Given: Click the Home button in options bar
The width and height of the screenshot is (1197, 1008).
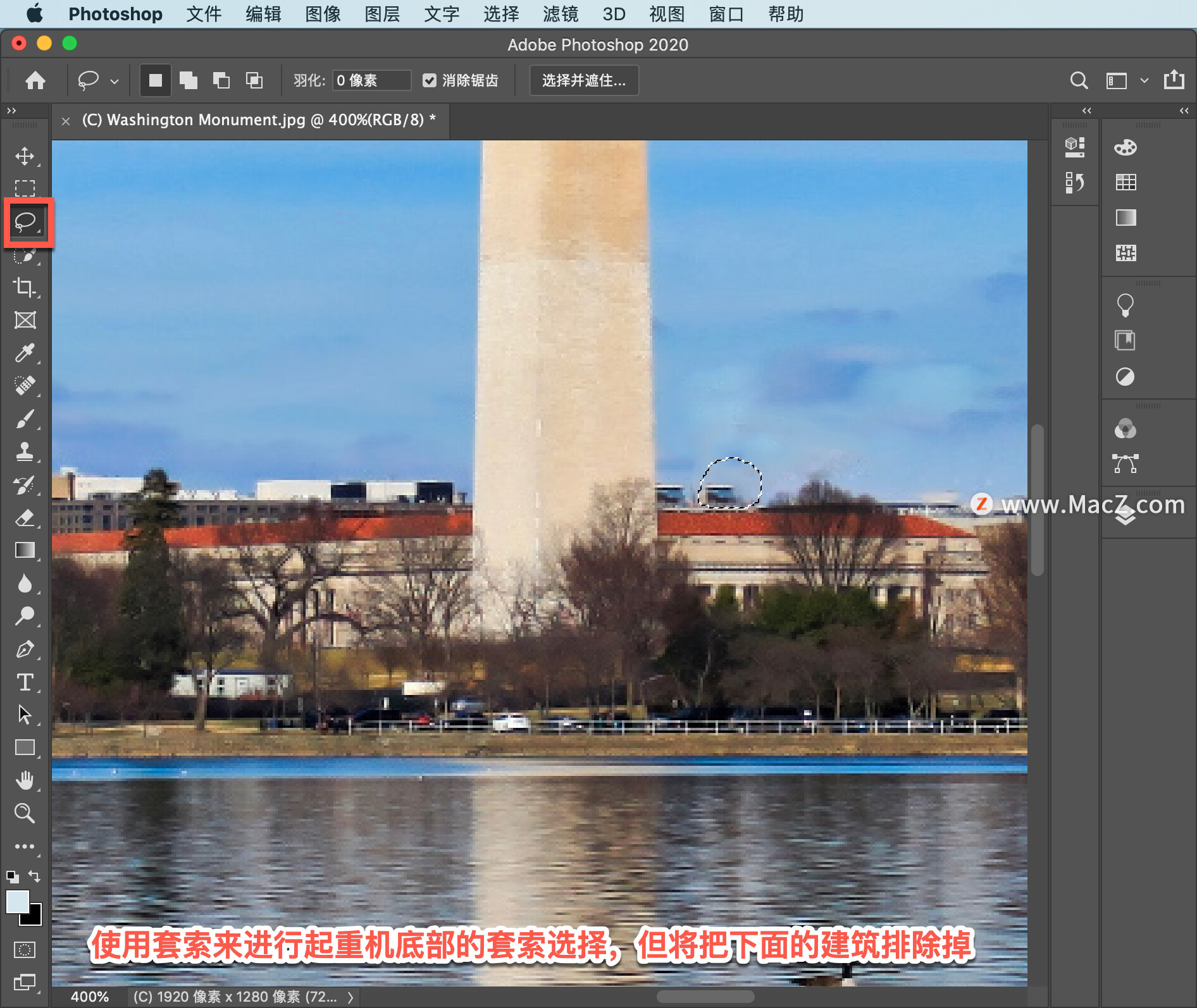Looking at the screenshot, I should point(35,80).
